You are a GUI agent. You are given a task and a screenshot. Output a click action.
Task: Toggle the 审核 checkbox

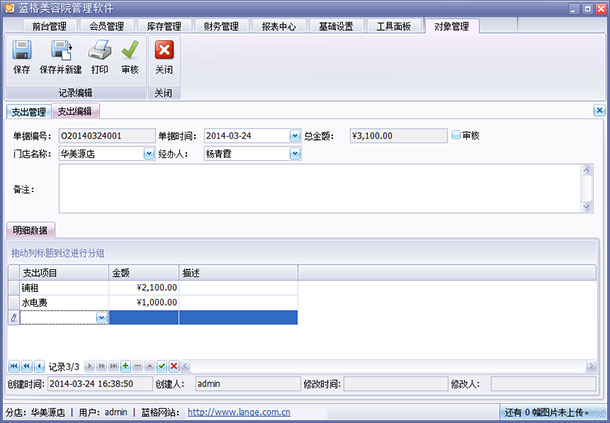pos(456,135)
